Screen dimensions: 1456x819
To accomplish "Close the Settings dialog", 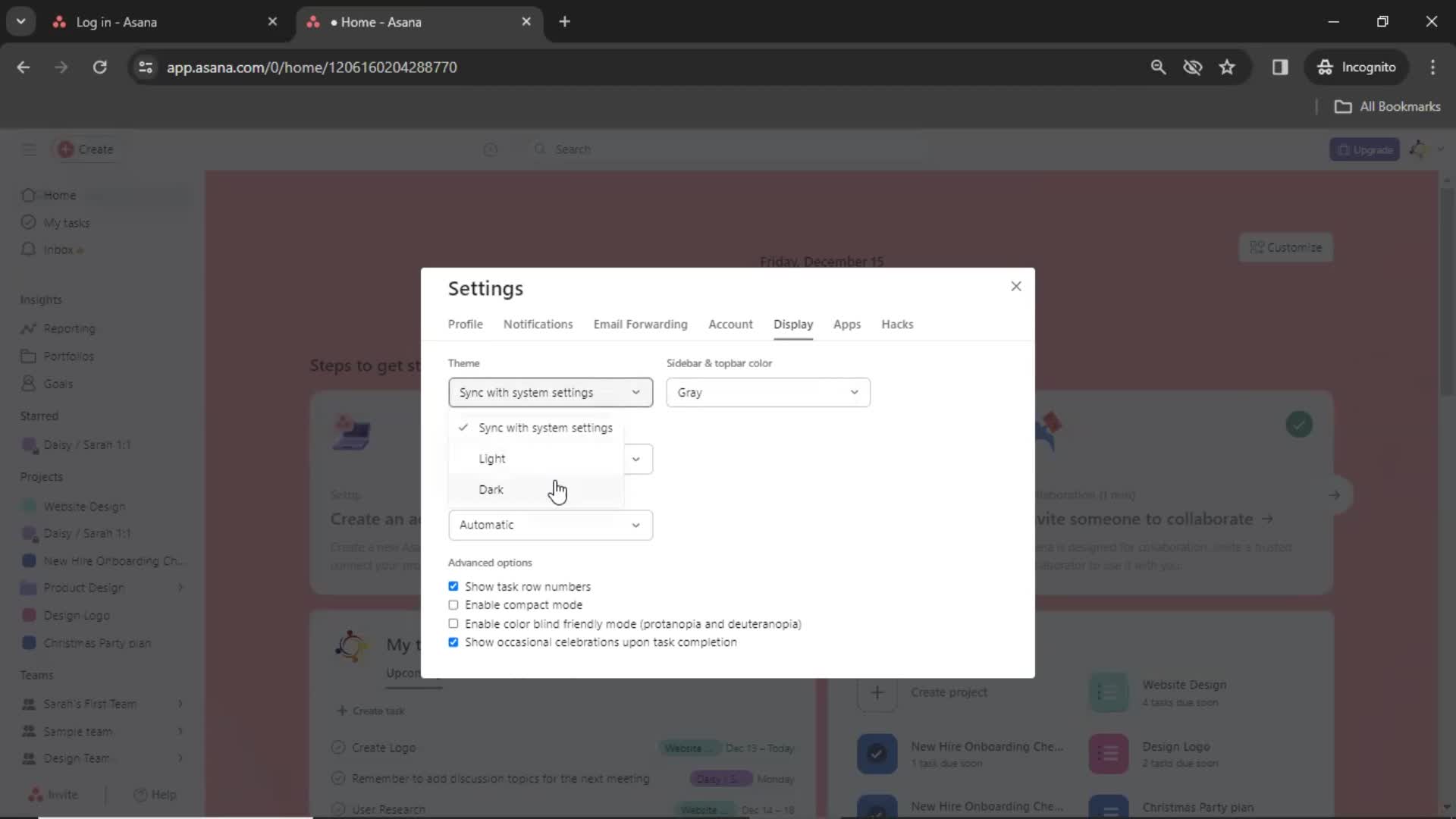I will (x=1016, y=286).
